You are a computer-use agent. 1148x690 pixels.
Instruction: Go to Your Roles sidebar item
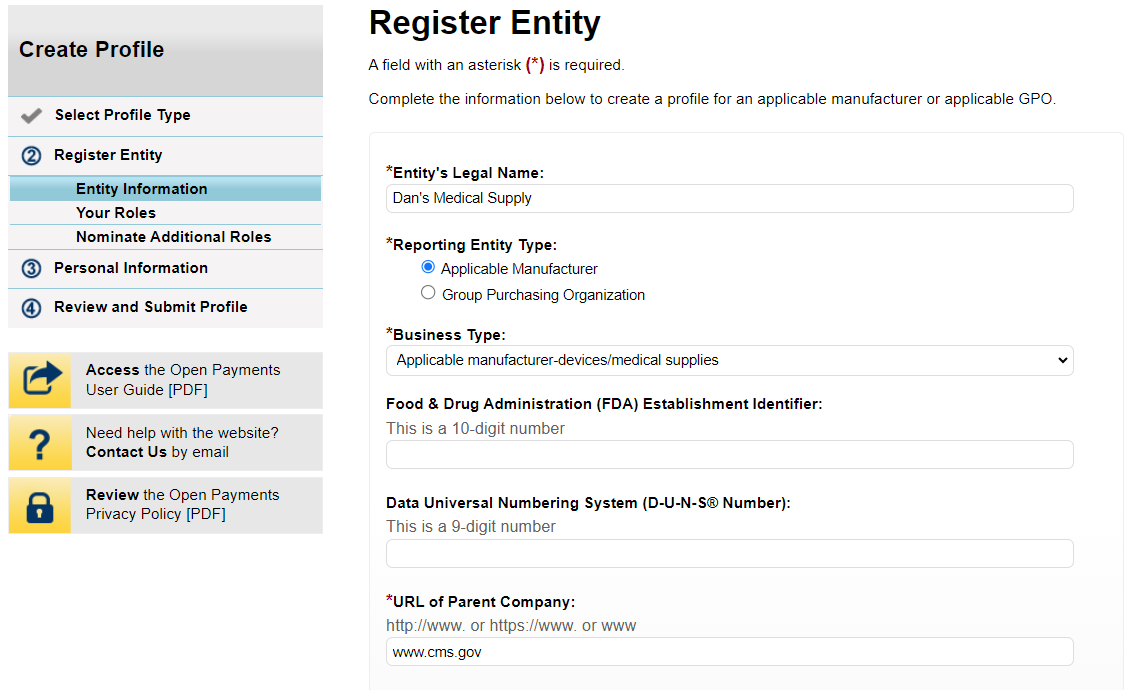116,213
